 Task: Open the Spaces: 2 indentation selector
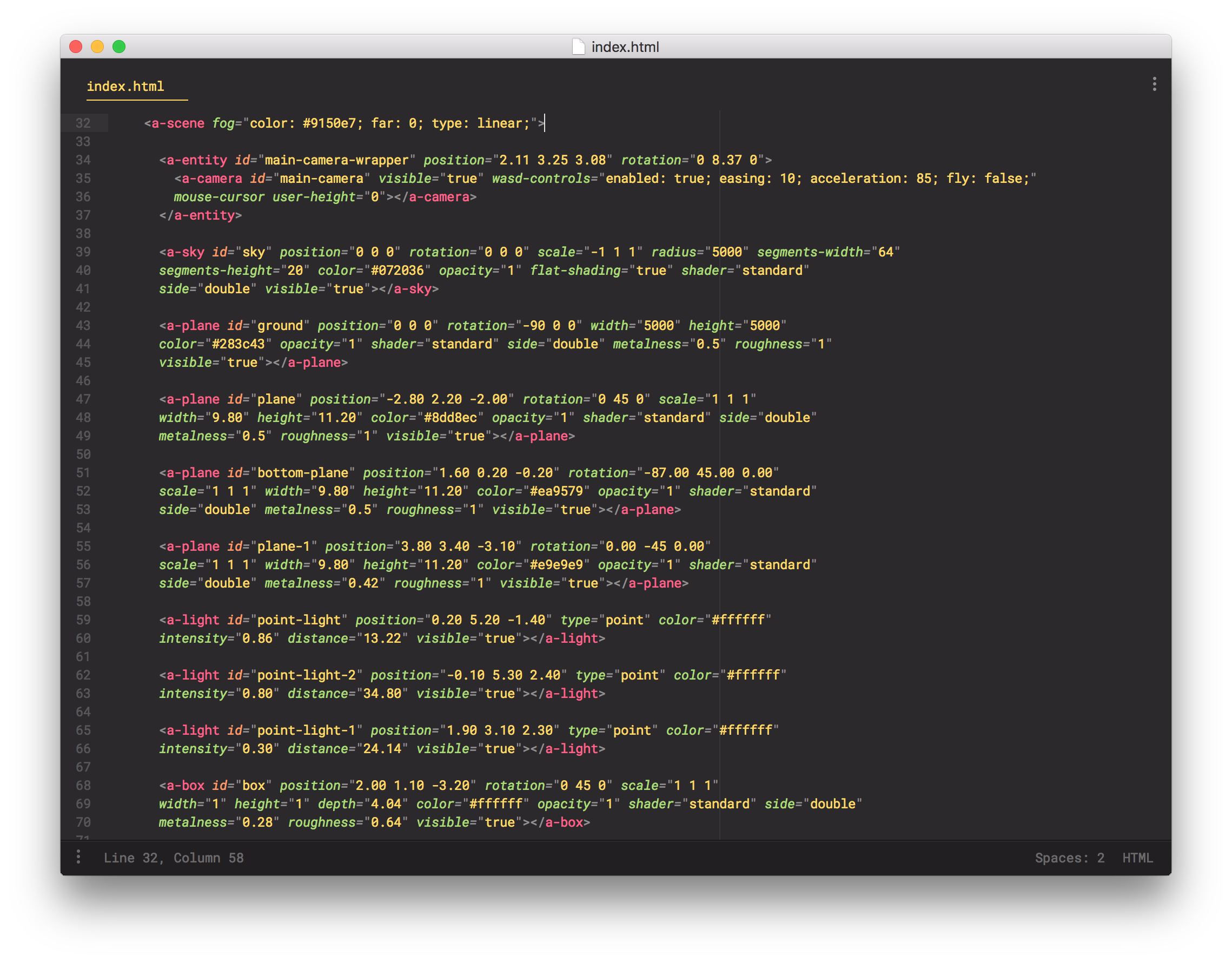tap(1070, 858)
